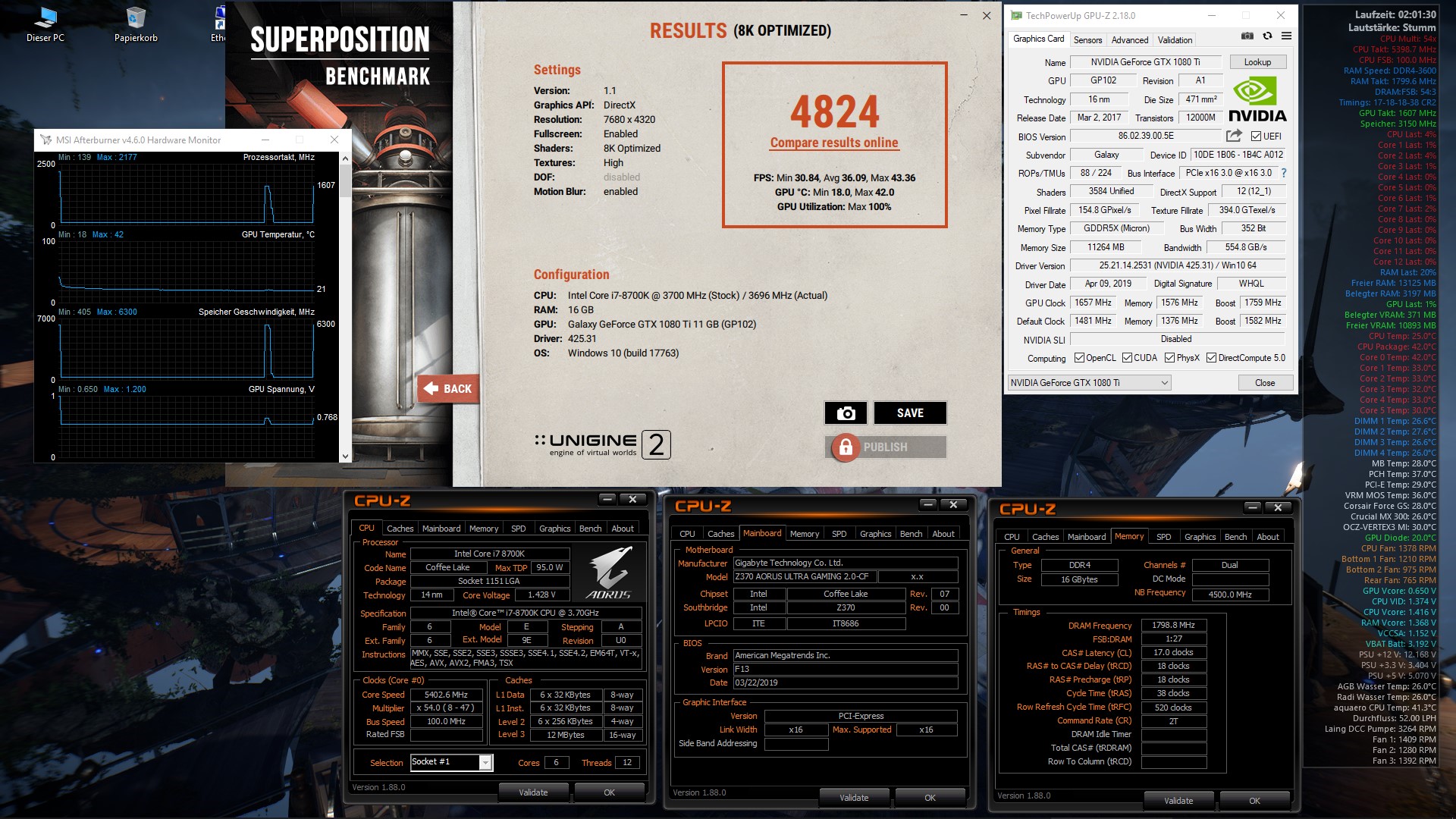
Task: Open Caches tab in left CPU-Z window
Action: 400,529
